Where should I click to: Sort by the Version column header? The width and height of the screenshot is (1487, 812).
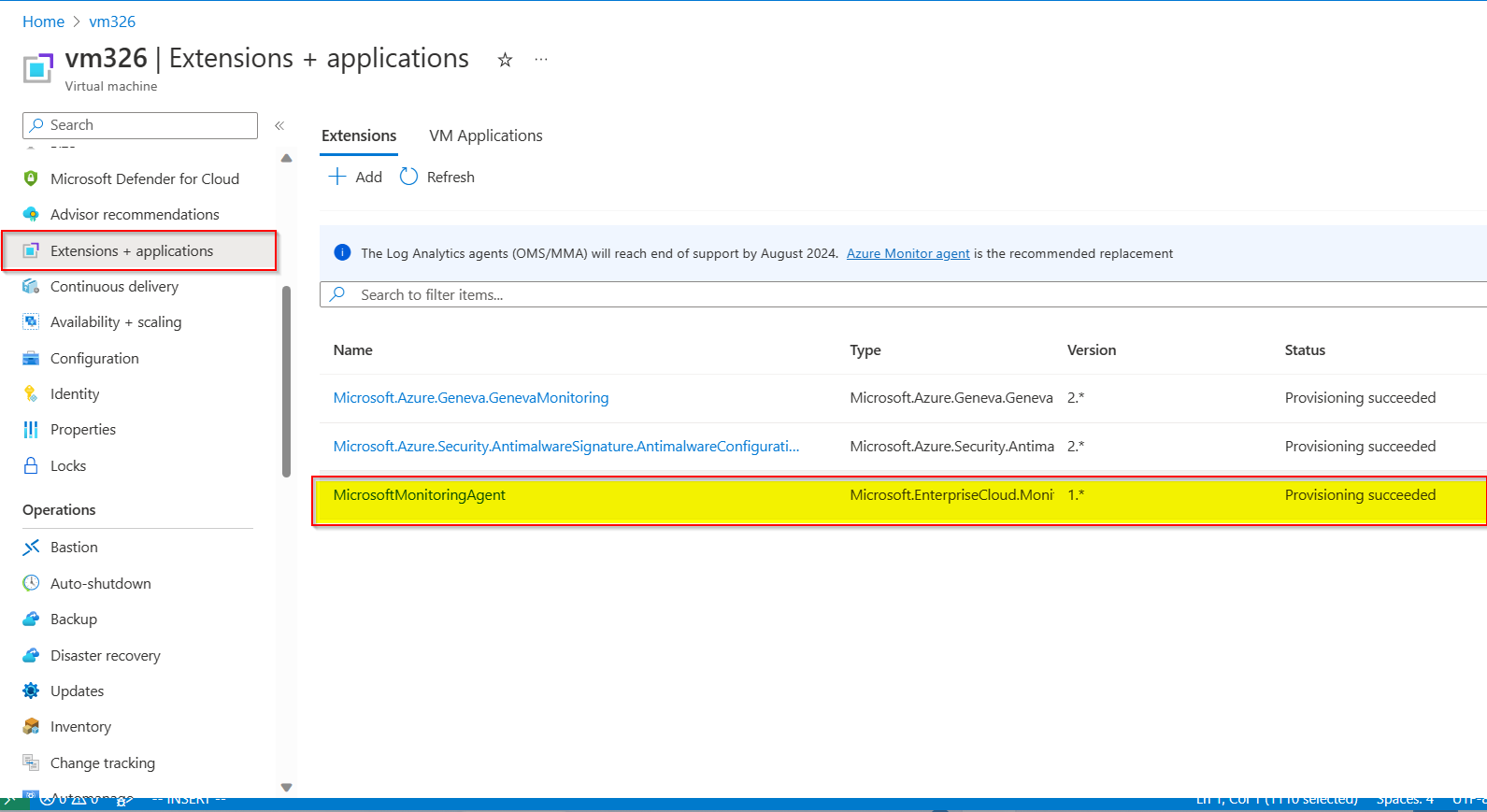[x=1092, y=349]
